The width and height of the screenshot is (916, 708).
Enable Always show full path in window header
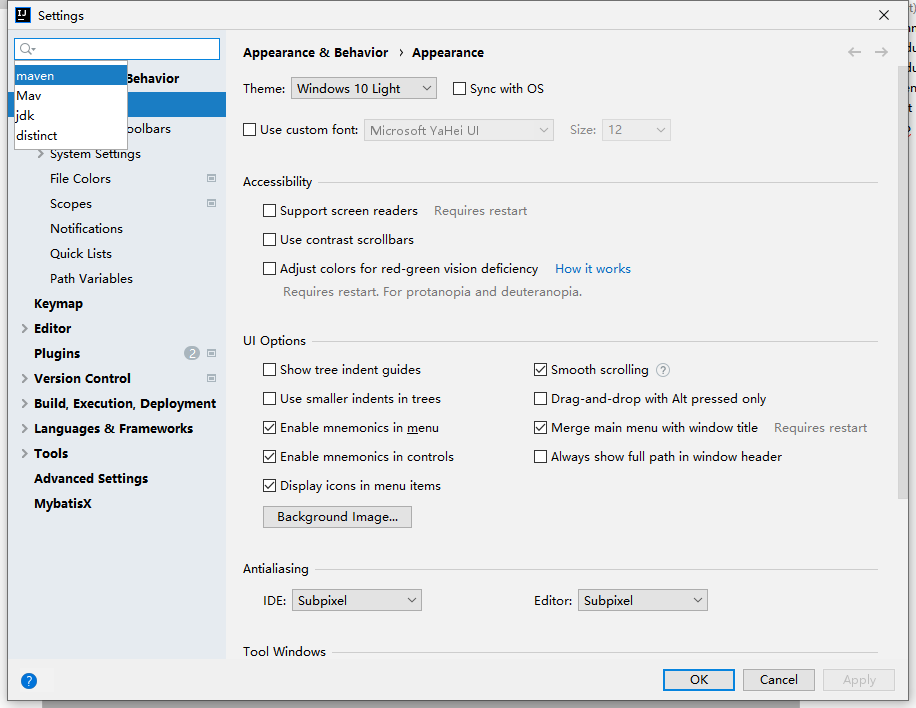coord(540,457)
